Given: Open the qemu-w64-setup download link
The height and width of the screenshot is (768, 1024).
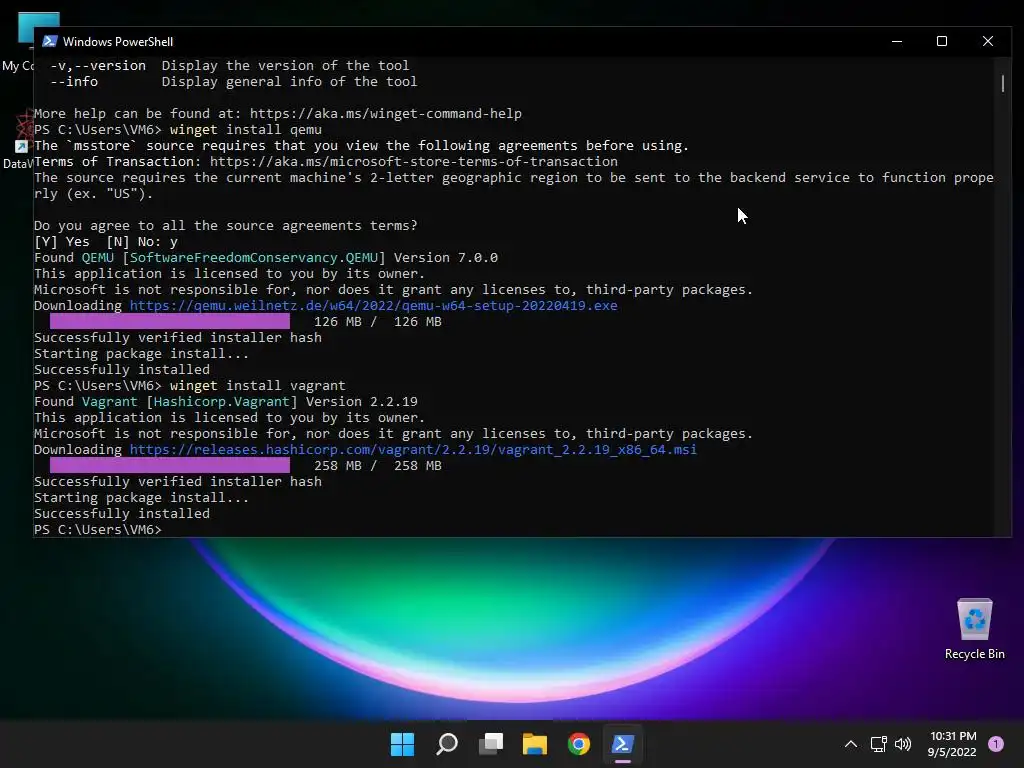Looking at the screenshot, I should click(374, 306).
